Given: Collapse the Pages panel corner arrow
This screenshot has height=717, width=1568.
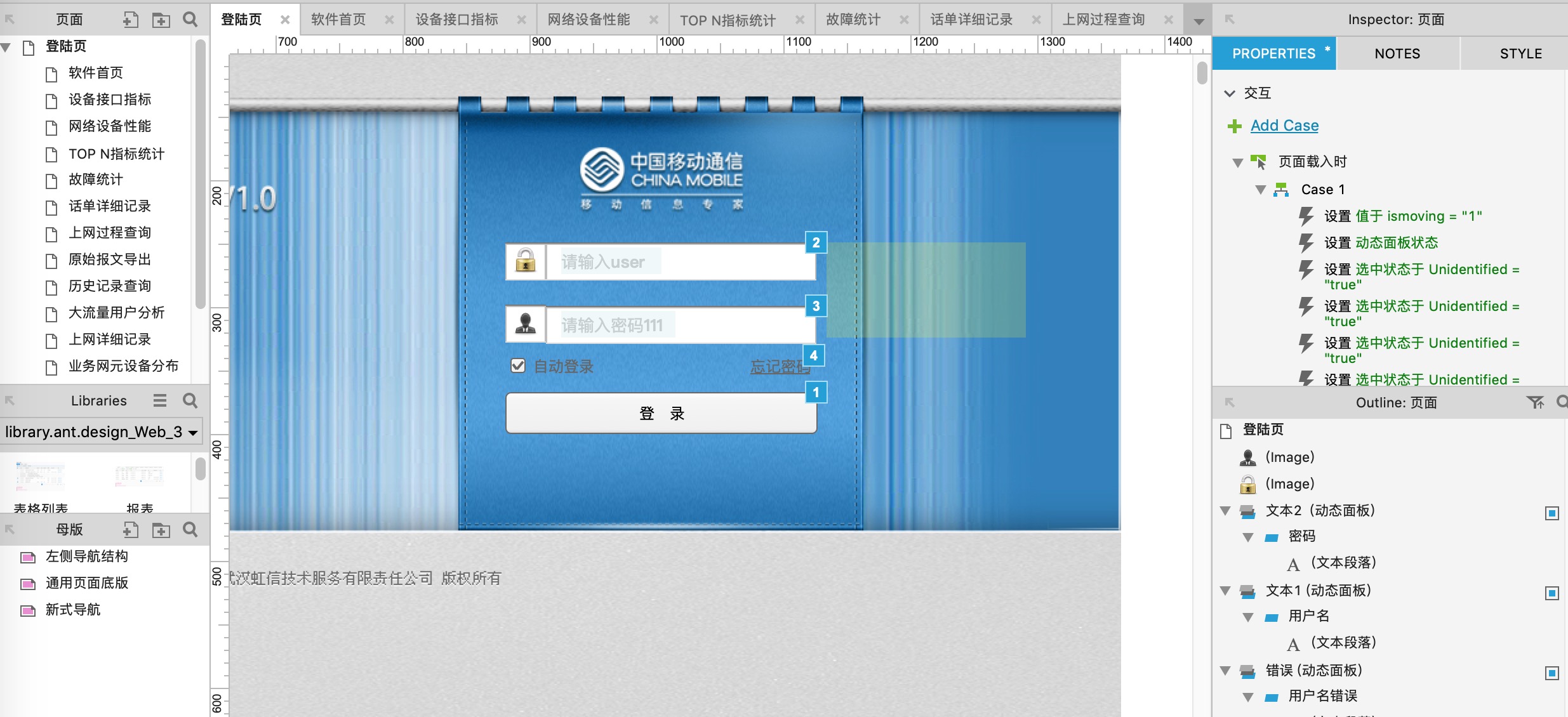Looking at the screenshot, I should click(x=10, y=20).
